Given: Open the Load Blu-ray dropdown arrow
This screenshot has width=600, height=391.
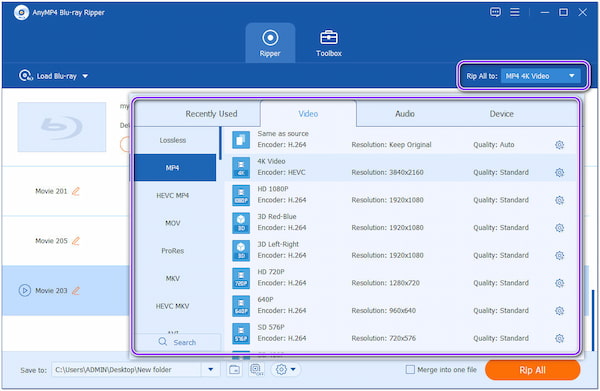Looking at the screenshot, I should (85, 76).
